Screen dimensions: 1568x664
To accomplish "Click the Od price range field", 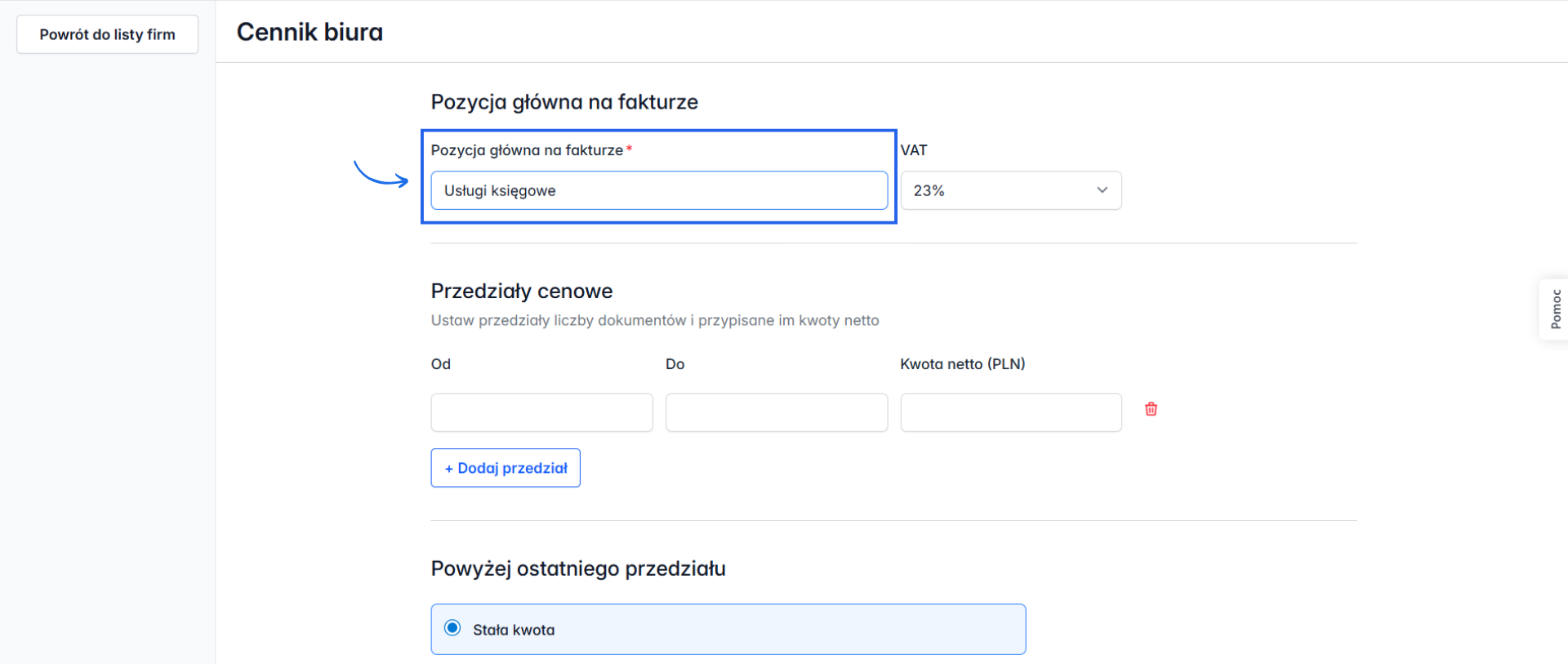I will tap(541, 412).
